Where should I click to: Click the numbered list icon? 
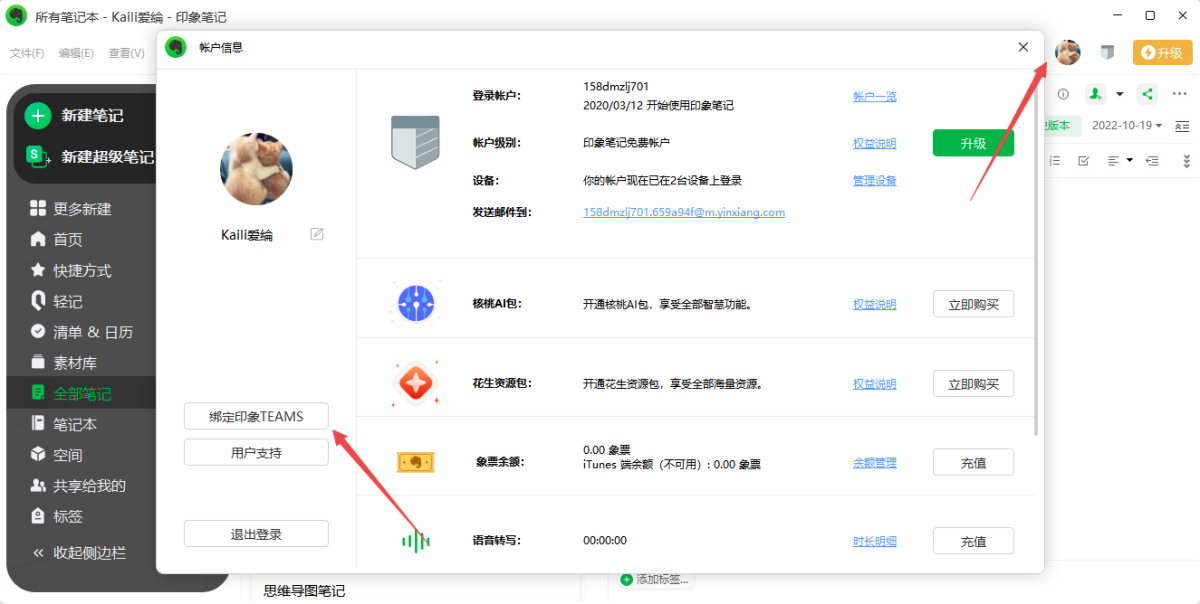click(1054, 160)
